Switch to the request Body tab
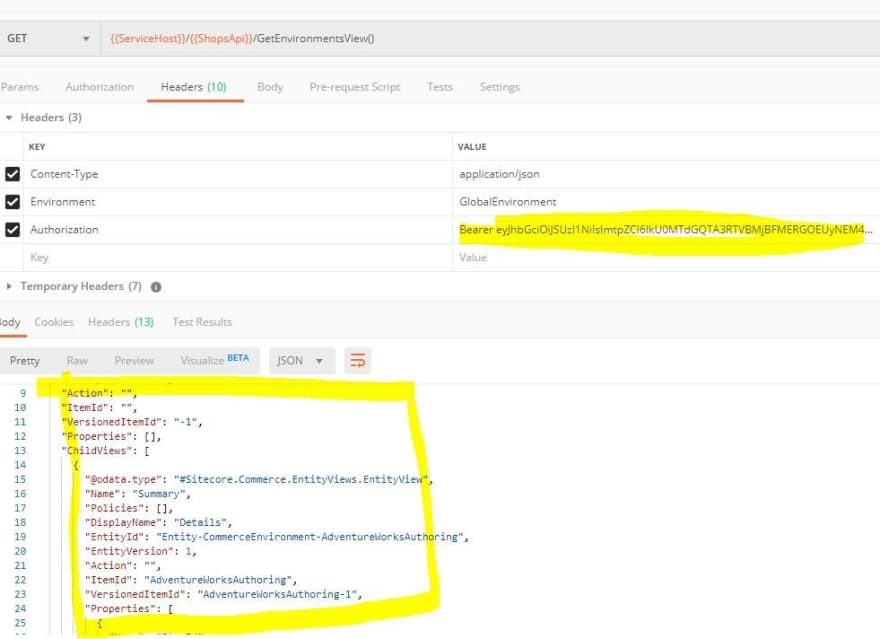Viewport: 880px width, 639px height. tap(270, 87)
